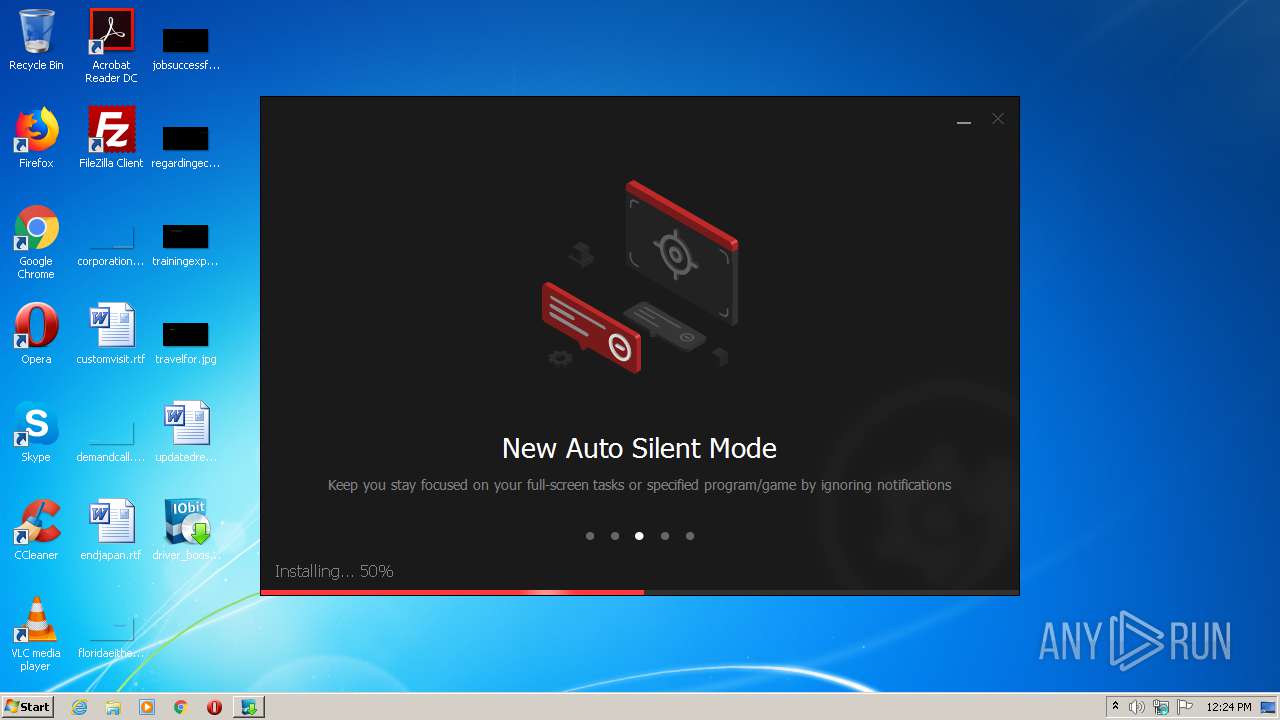Open Windows Explorer folder in taskbar
This screenshot has height=720, width=1280.
pyautogui.click(x=113, y=707)
